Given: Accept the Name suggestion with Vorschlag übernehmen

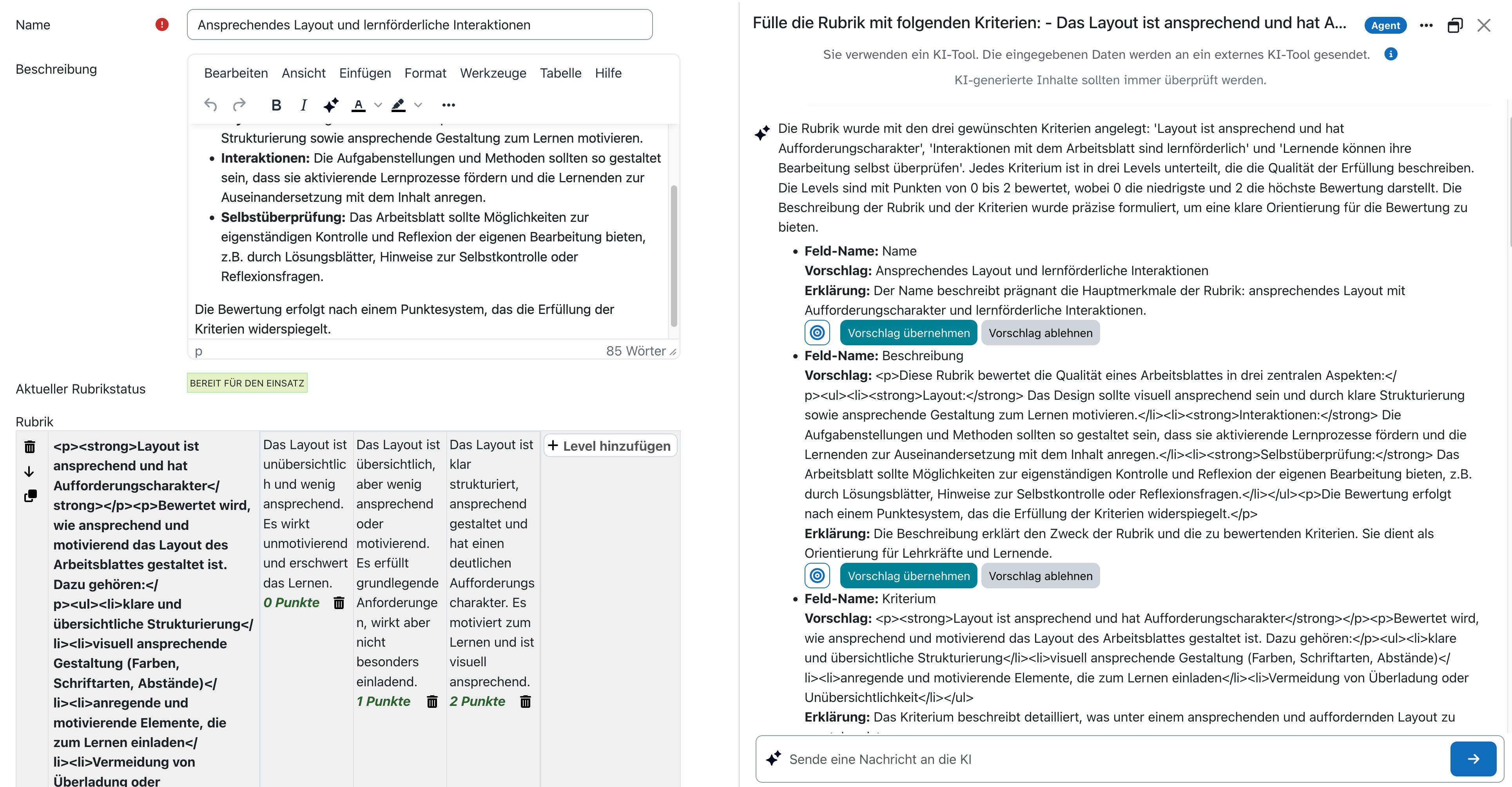Looking at the screenshot, I should pyautogui.click(x=908, y=333).
